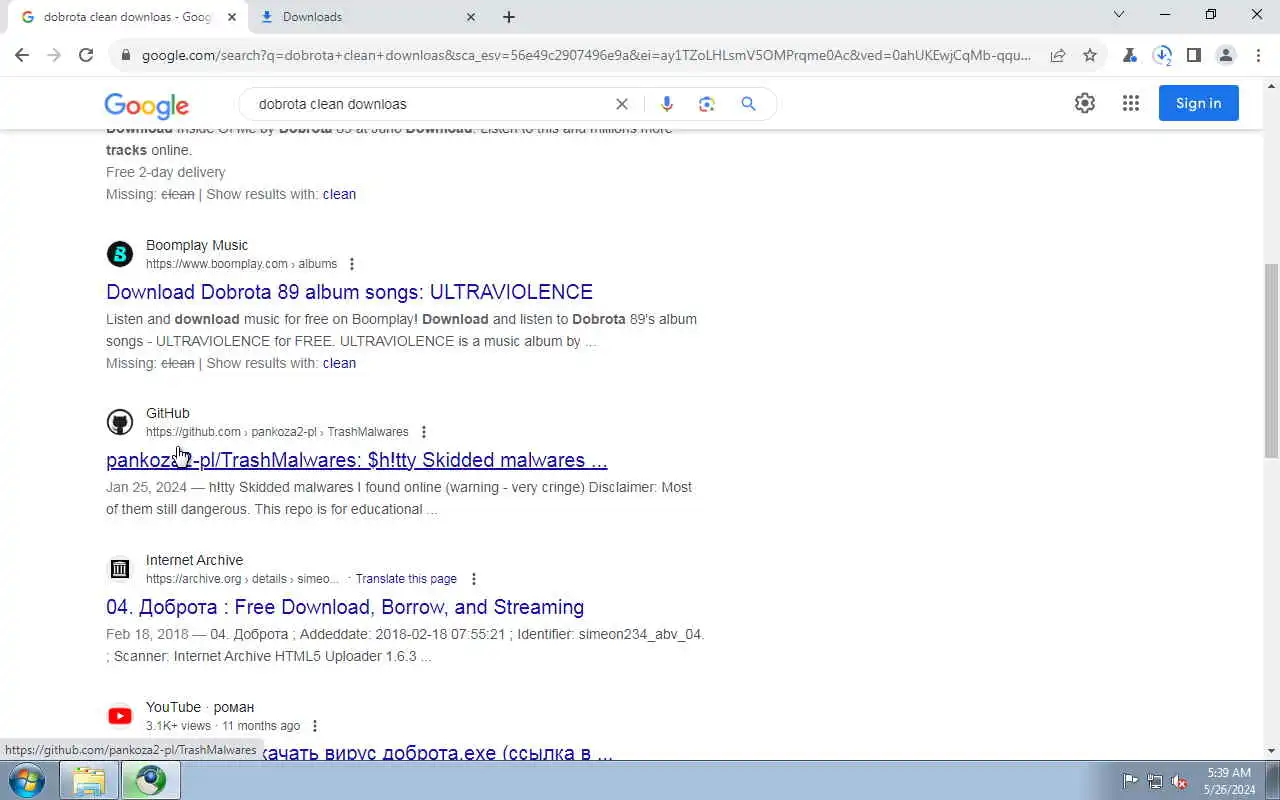Click the Chrome taskbar button
This screenshot has width=1280, height=800.
click(151, 780)
